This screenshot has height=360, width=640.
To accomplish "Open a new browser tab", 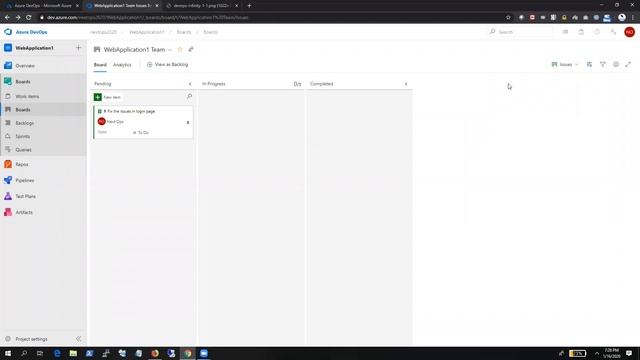I will click(249, 6).
